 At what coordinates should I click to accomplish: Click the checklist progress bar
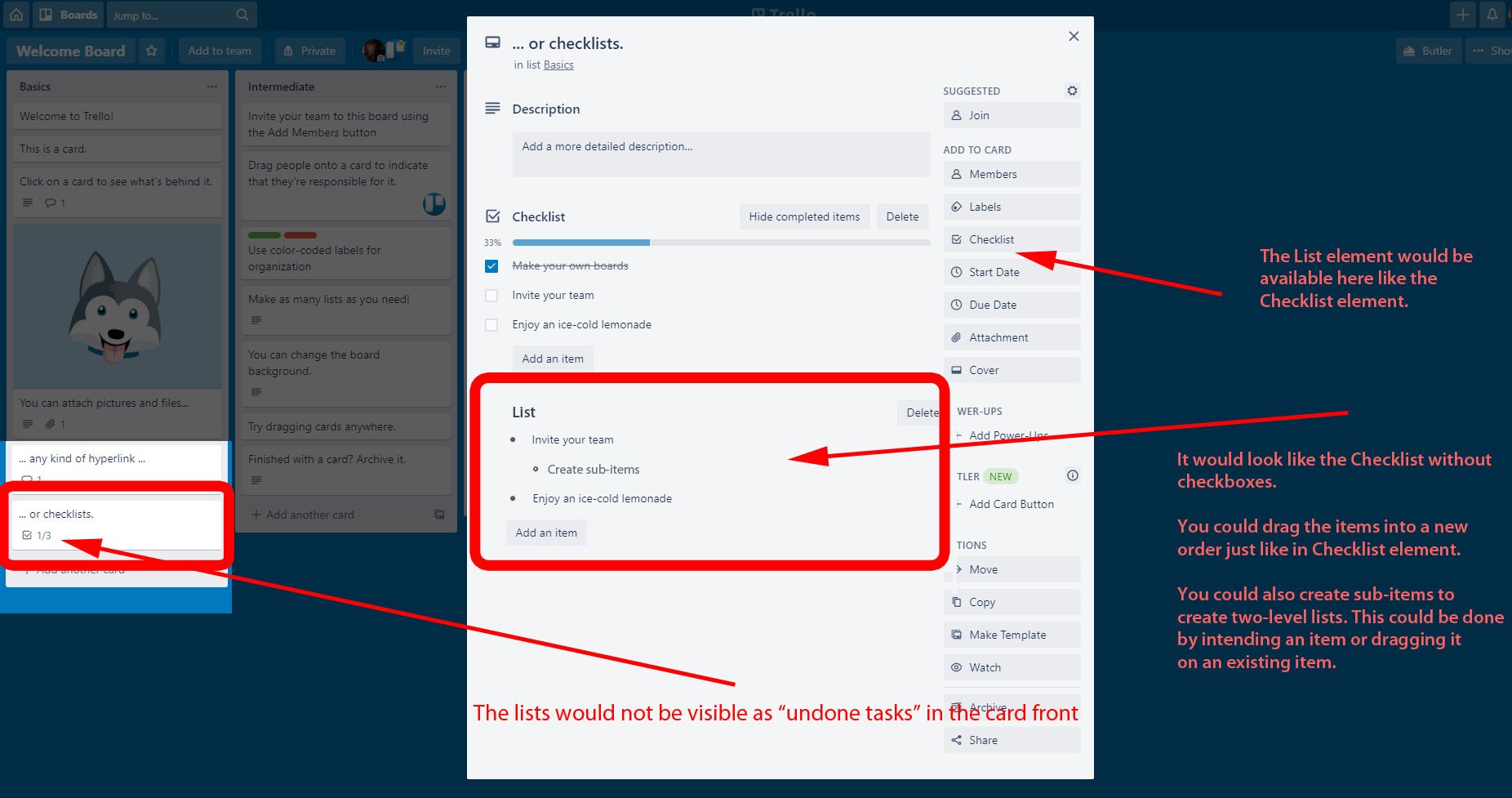coord(721,243)
